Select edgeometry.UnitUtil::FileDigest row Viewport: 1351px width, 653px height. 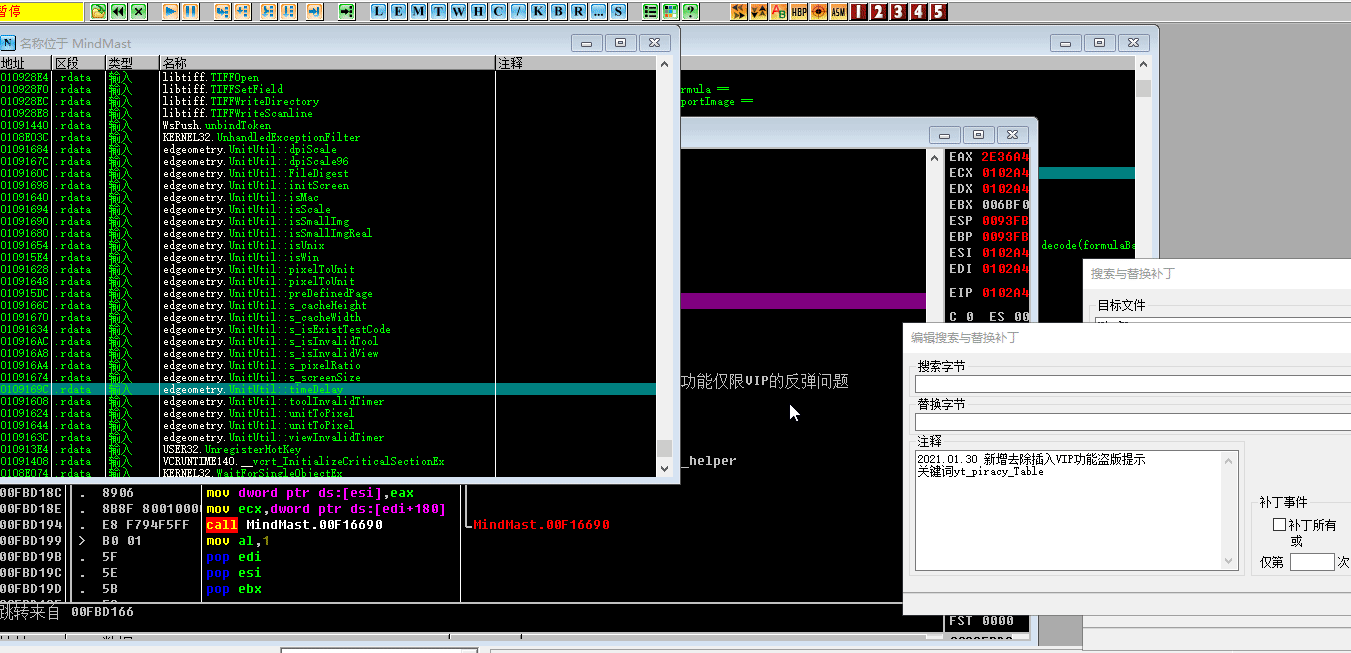tap(328, 173)
